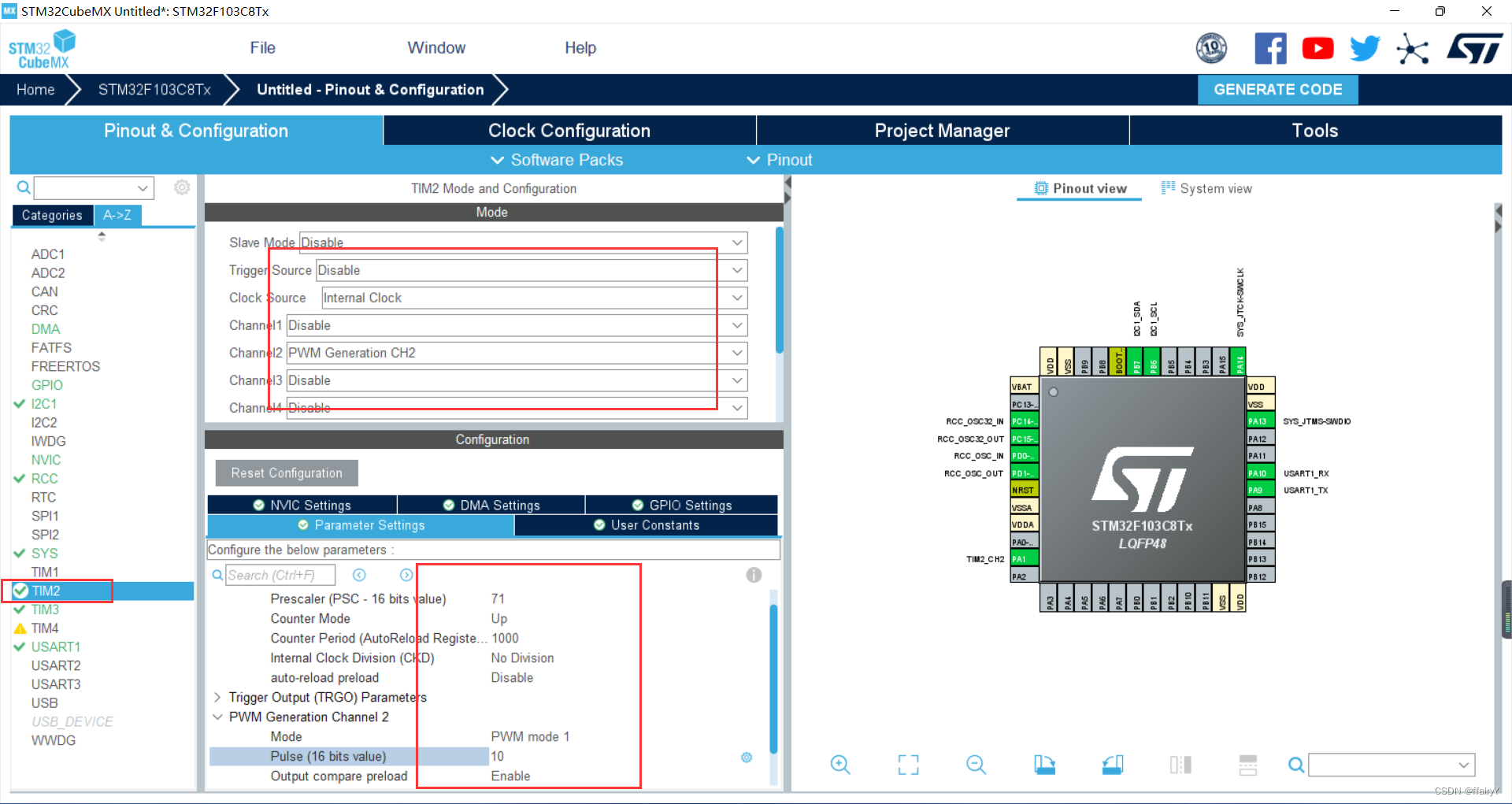Screen dimensions: 1512x804
Task: Go to Home breadcrumb
Action: click(x=35, y=90)
